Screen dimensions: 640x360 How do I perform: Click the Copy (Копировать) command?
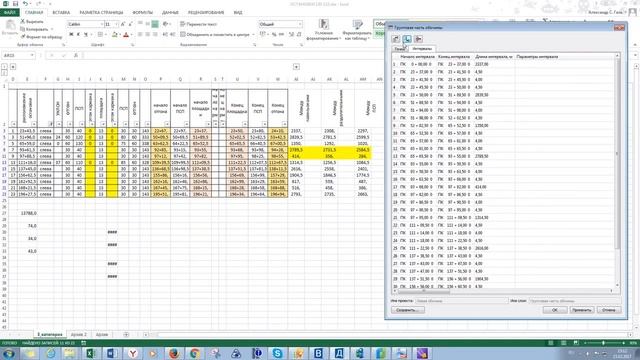[35, 29]
